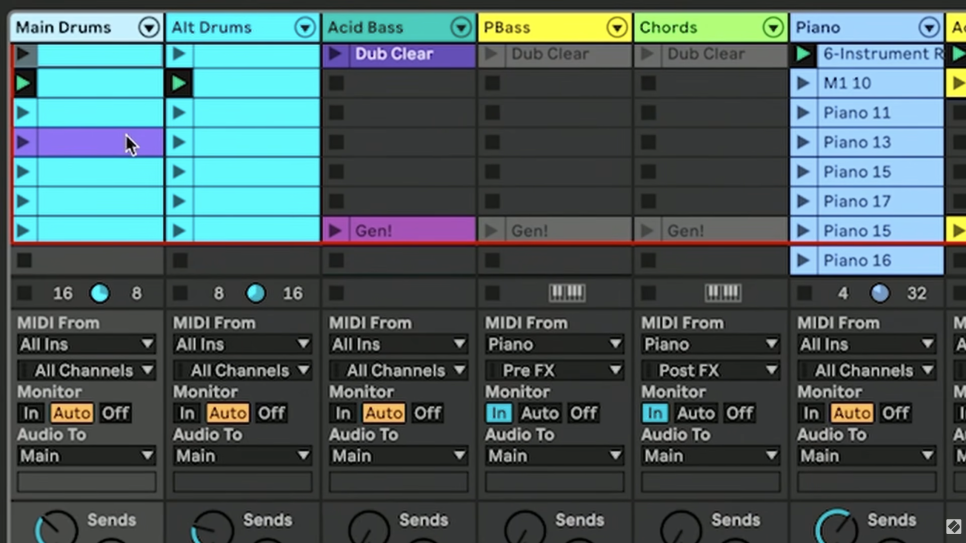Open Acid Bass All Channels dropdown
Image resolution: width=966 pixels, height=543 pixels.
pos(399,370)
